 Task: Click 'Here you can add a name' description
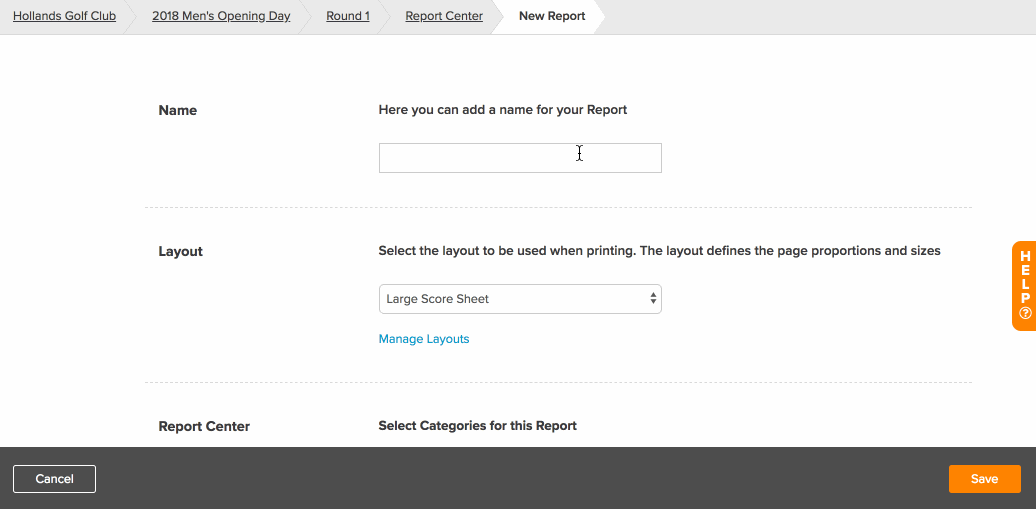[503, 110]
